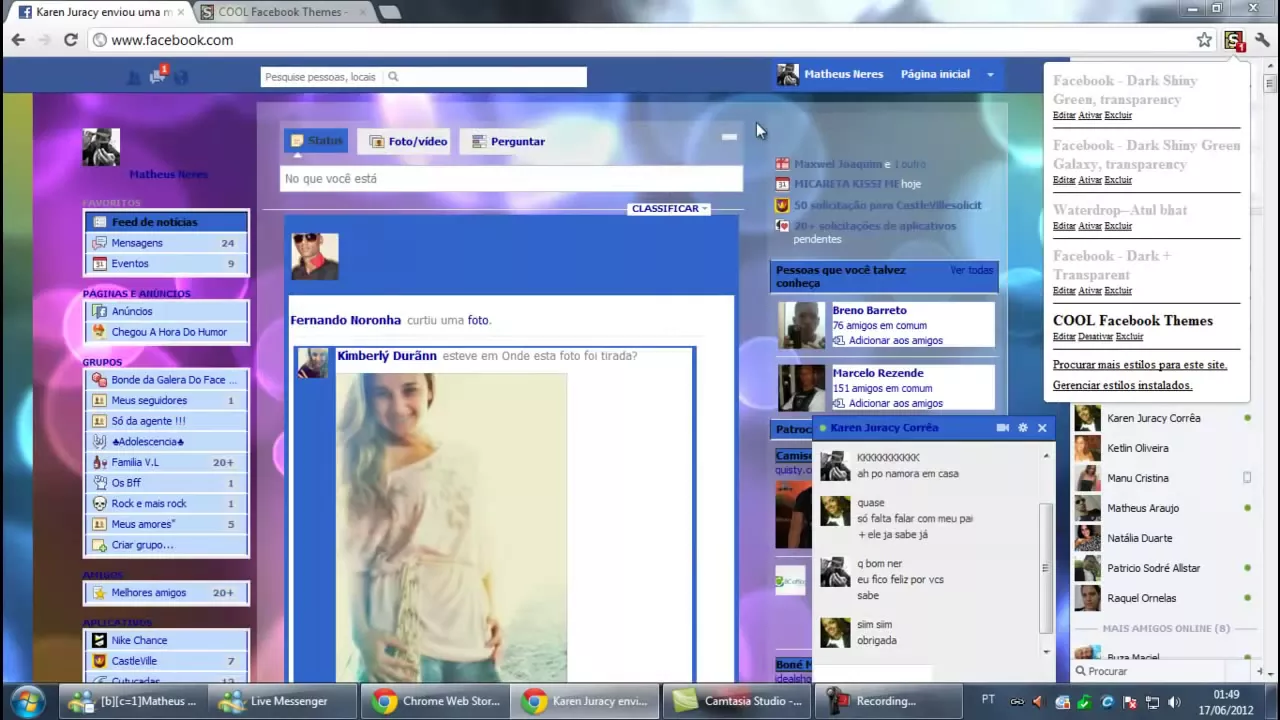Click the chat Procurar search field
Viewport: 1280px width, 720px height.
click(x=1165, y=671)
